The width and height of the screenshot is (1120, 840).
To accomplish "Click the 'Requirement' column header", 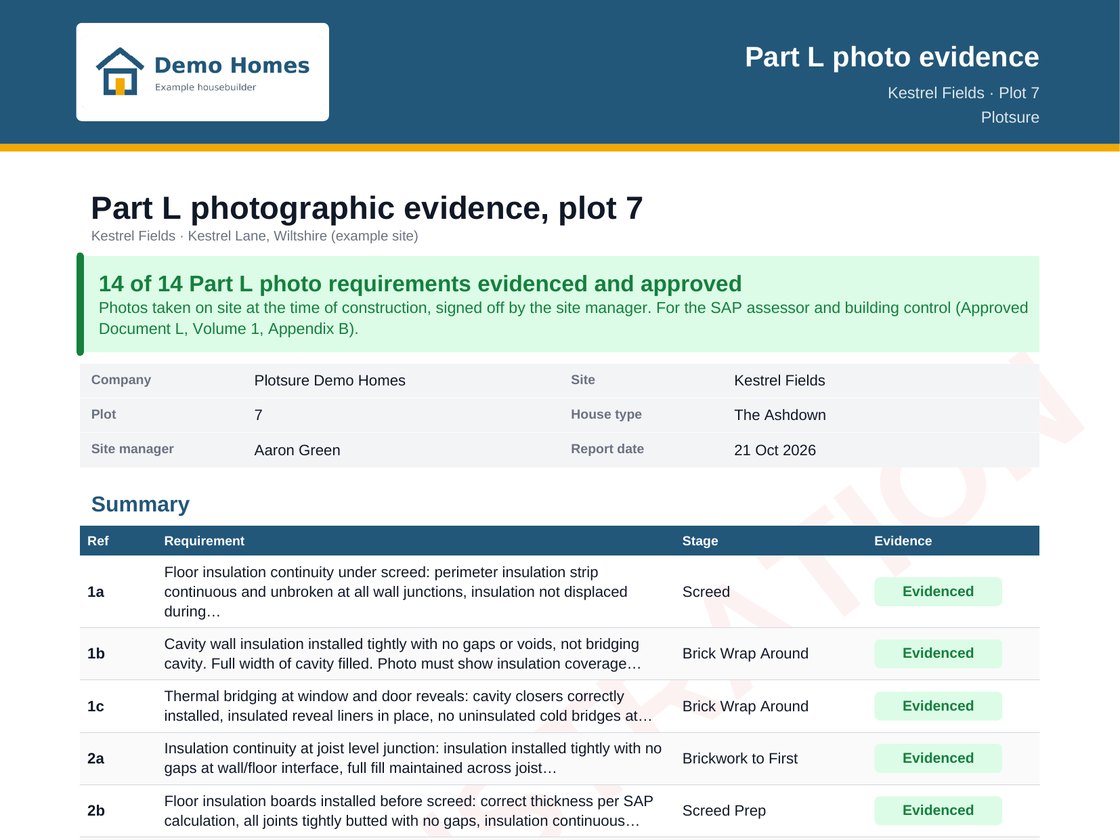I will click(204, 541).
